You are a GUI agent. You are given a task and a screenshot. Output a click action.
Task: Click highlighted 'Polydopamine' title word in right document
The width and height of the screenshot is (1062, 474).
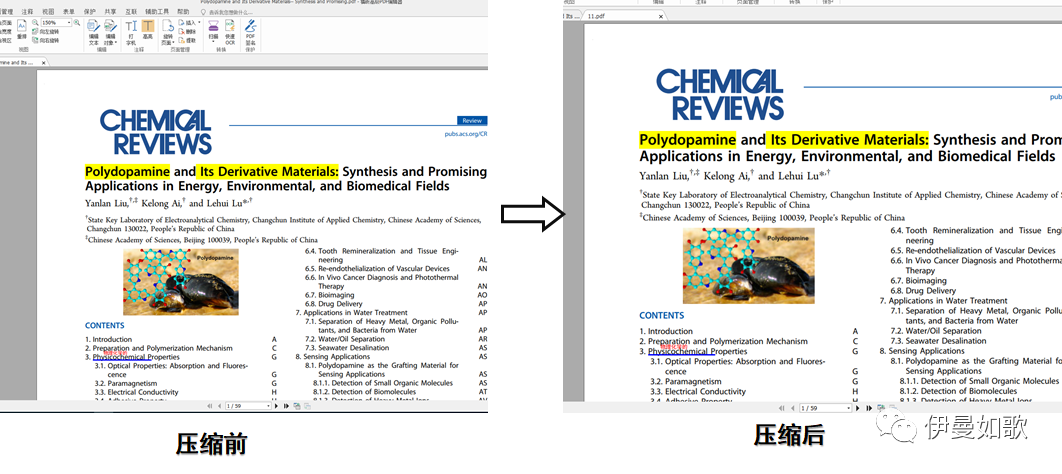pos(687,140)
